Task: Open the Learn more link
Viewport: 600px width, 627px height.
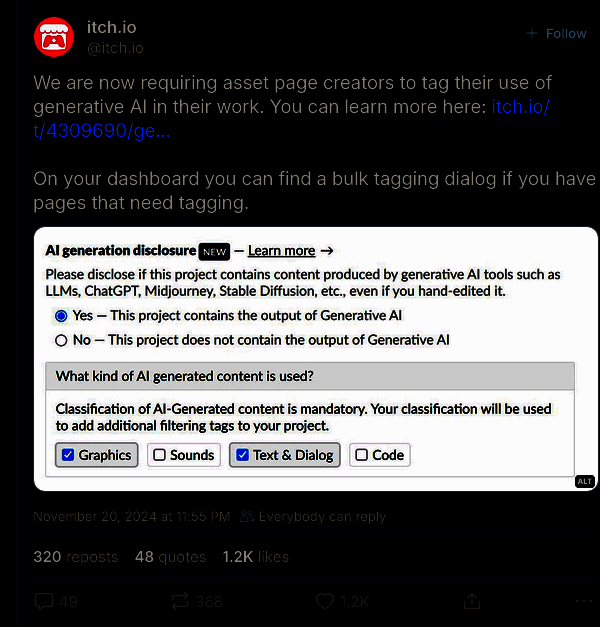Action: click(282, 251)
